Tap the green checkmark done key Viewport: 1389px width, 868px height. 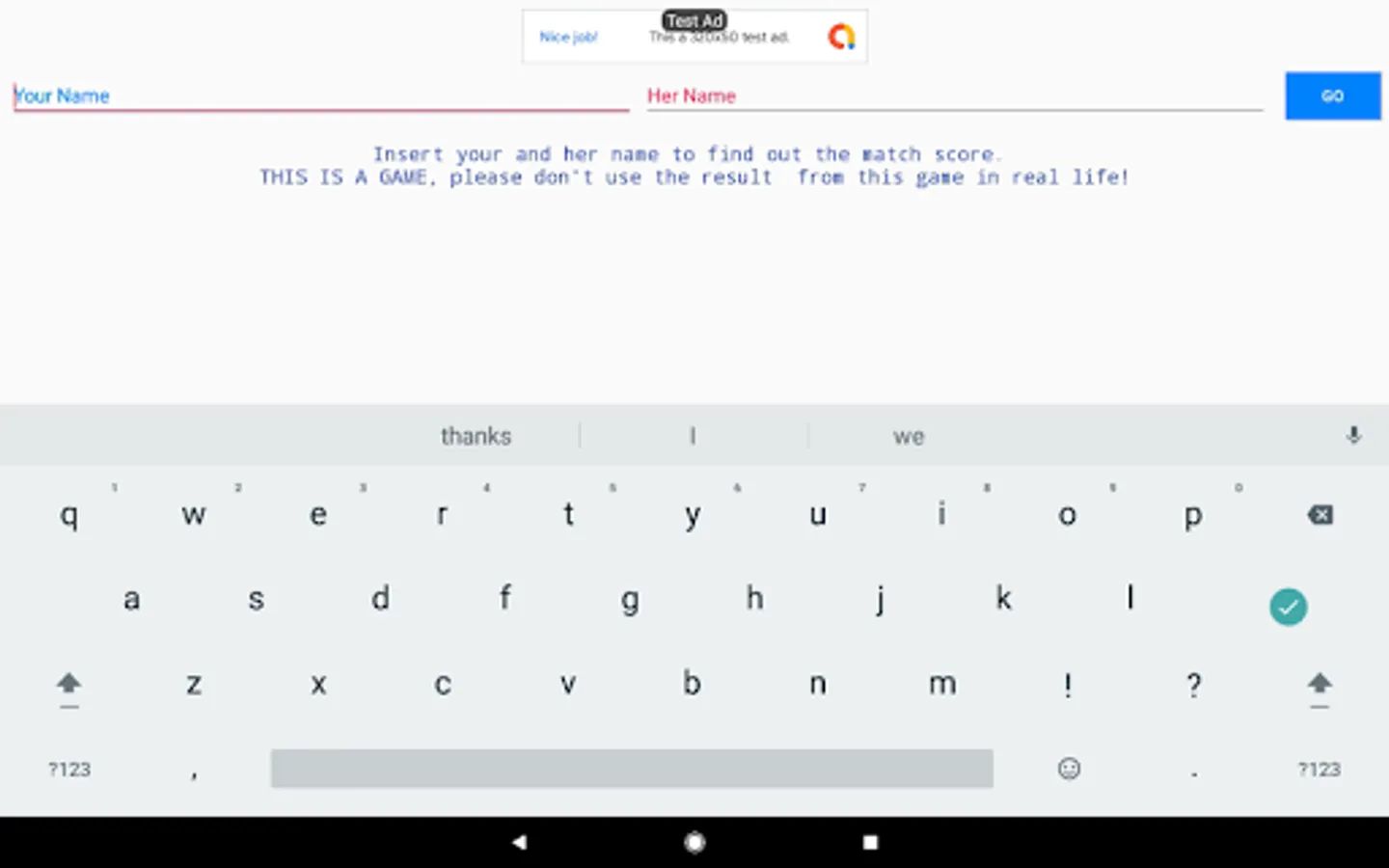[x=1288, y=607]
